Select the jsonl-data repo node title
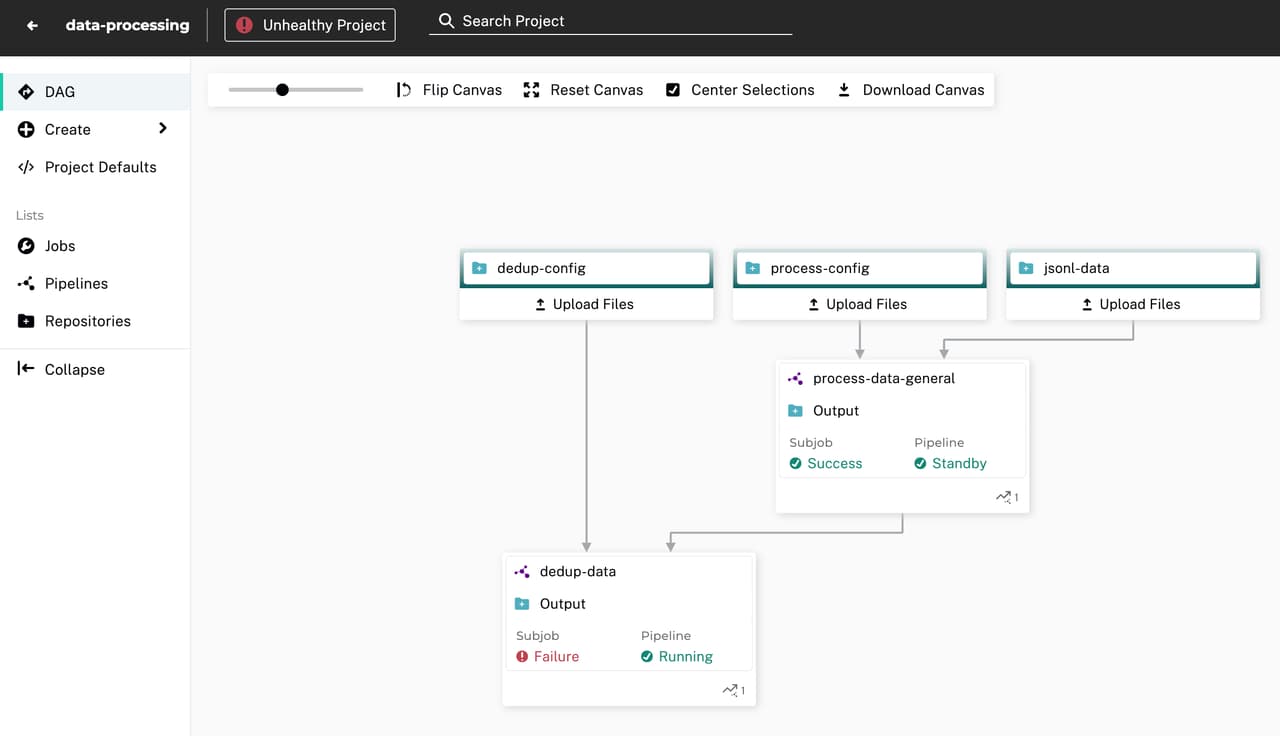 coord(1076,268)
